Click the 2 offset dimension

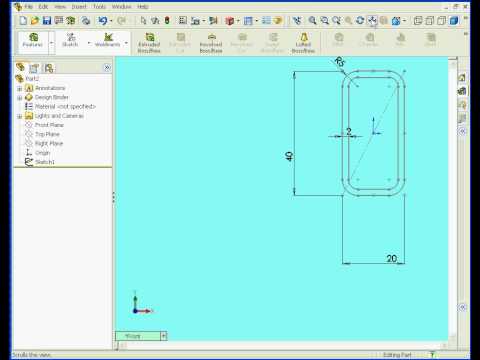coord(349,131)
